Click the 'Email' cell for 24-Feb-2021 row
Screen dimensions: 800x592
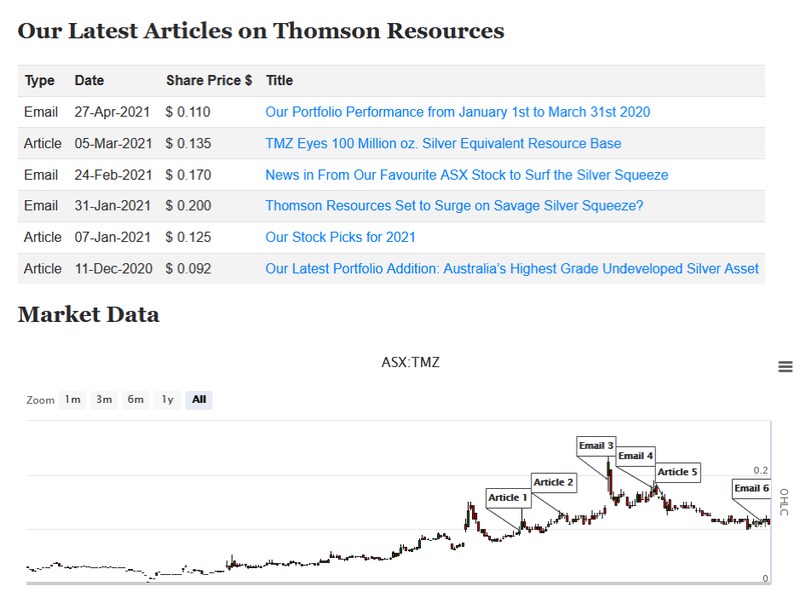pyautogui.click(x=41, y=175)
